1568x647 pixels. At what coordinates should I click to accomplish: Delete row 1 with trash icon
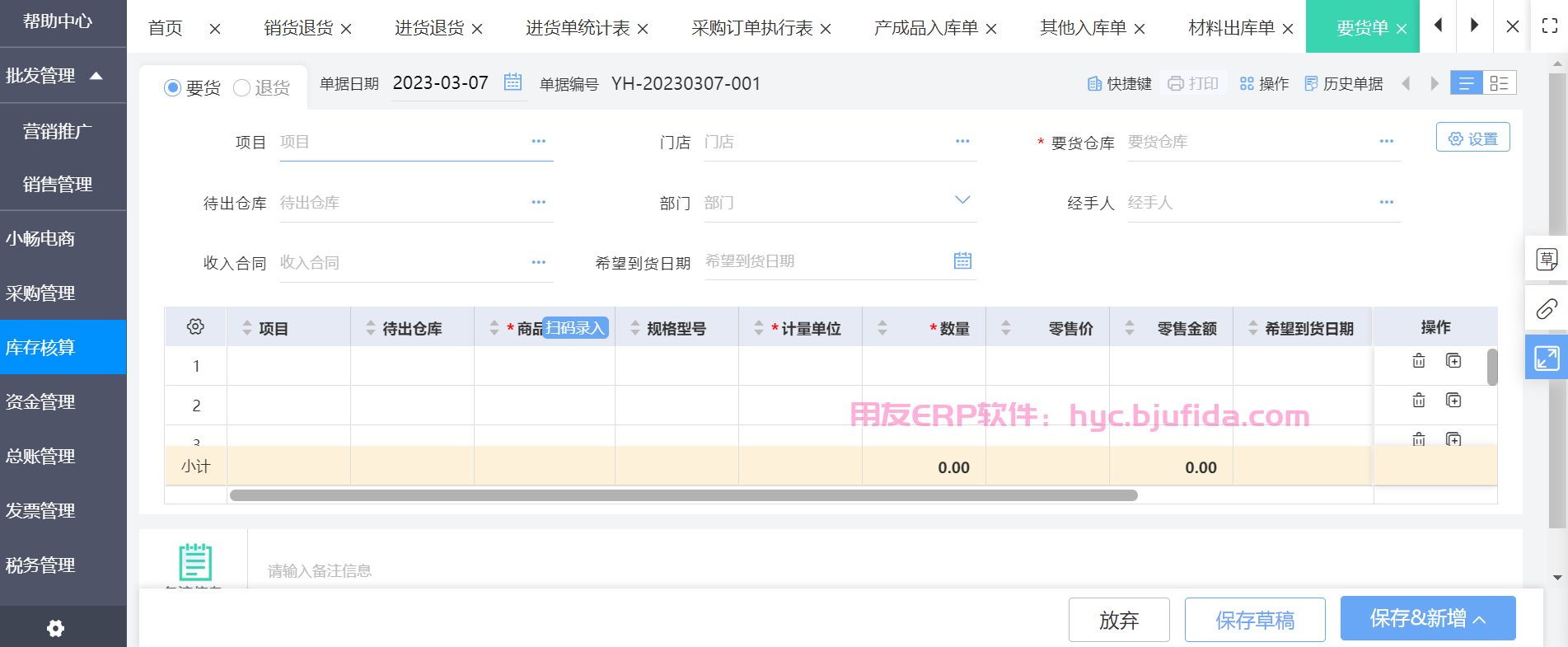1419,361
